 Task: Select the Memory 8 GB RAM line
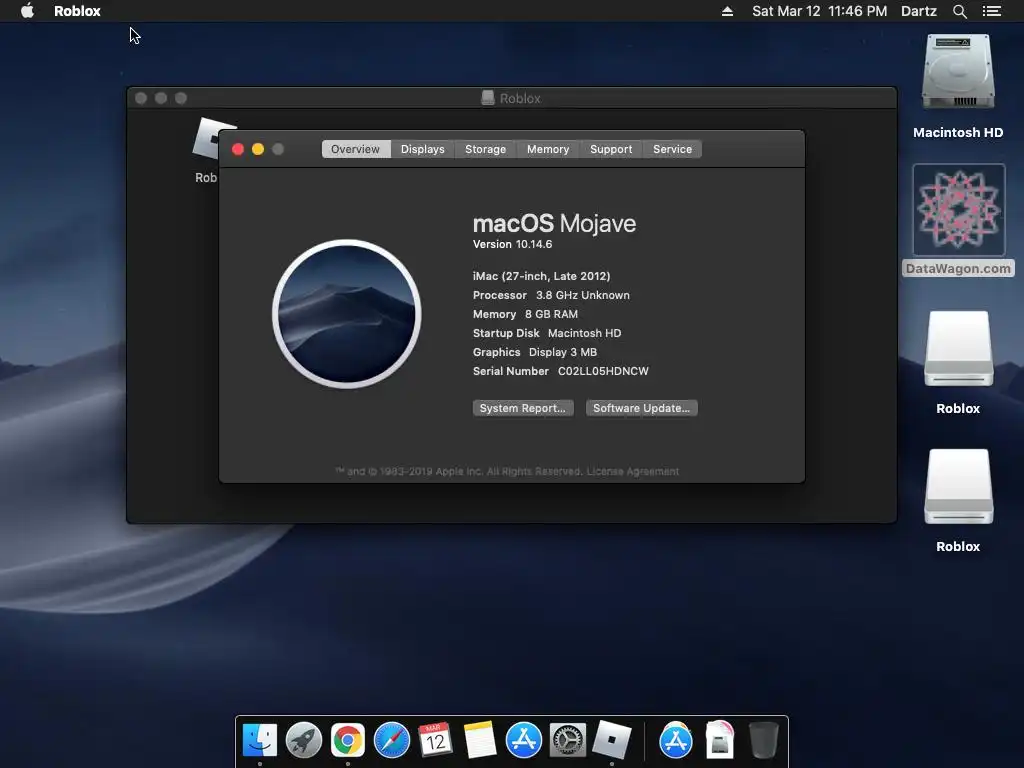pyautogui.click(x=525, y=314)
